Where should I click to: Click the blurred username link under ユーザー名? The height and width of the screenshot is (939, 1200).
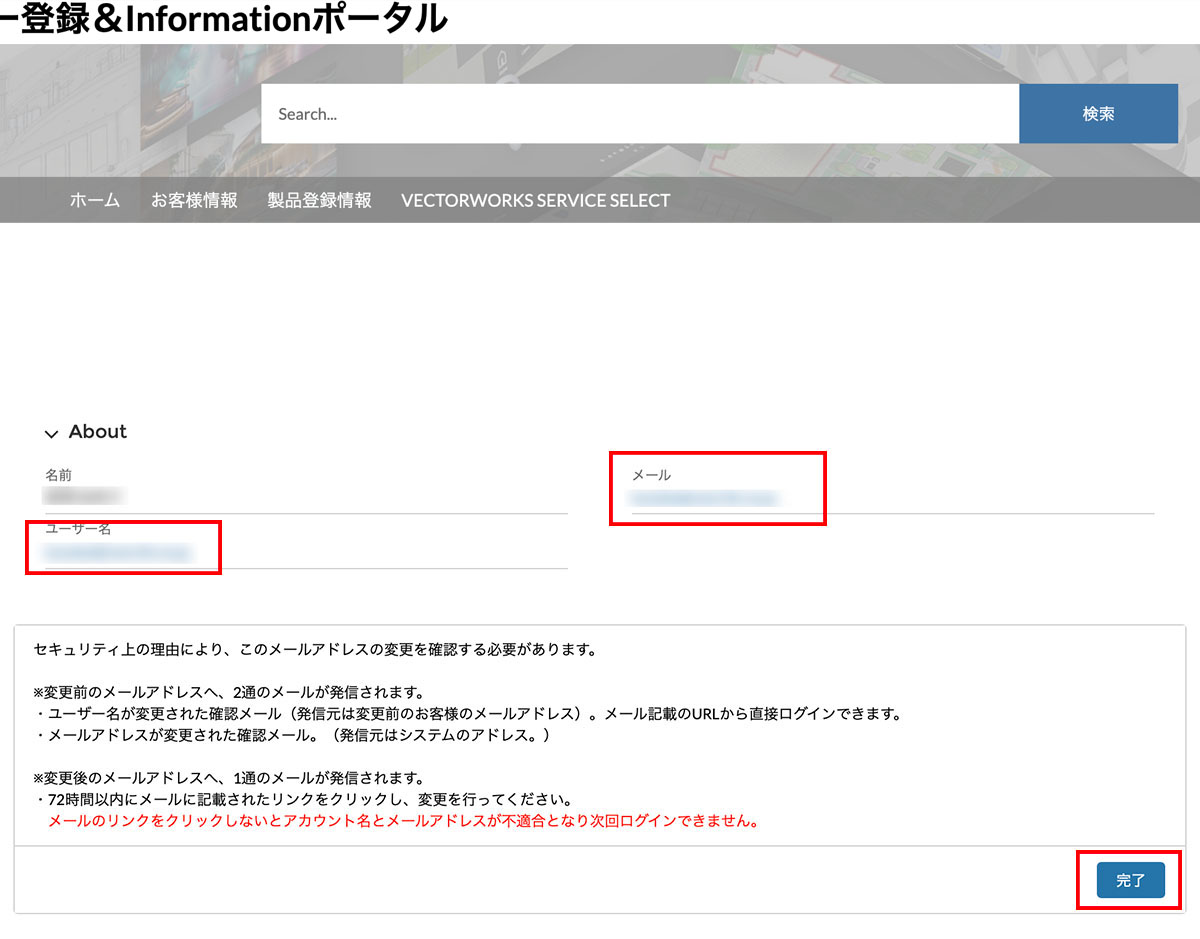(117, 552)
